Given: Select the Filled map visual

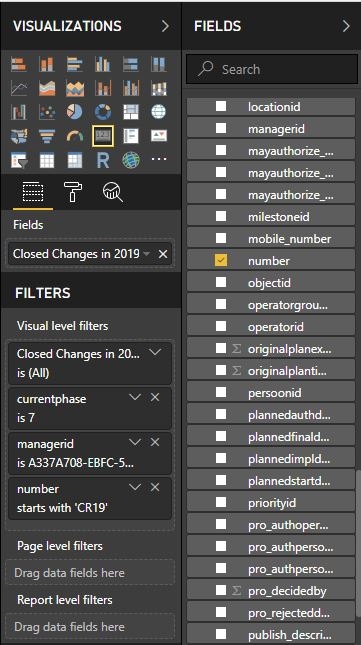Looking at the screenshot, I should point(19,136).
